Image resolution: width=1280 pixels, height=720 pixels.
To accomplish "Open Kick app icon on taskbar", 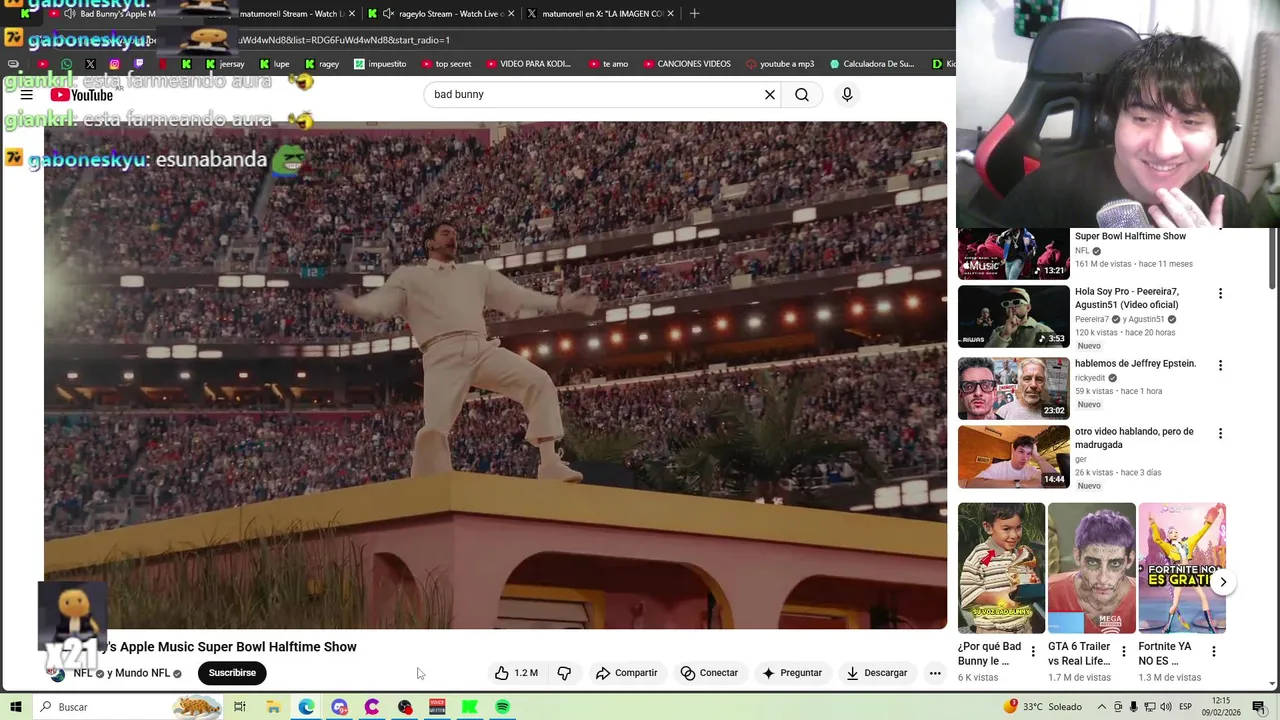I will [469, 707].
